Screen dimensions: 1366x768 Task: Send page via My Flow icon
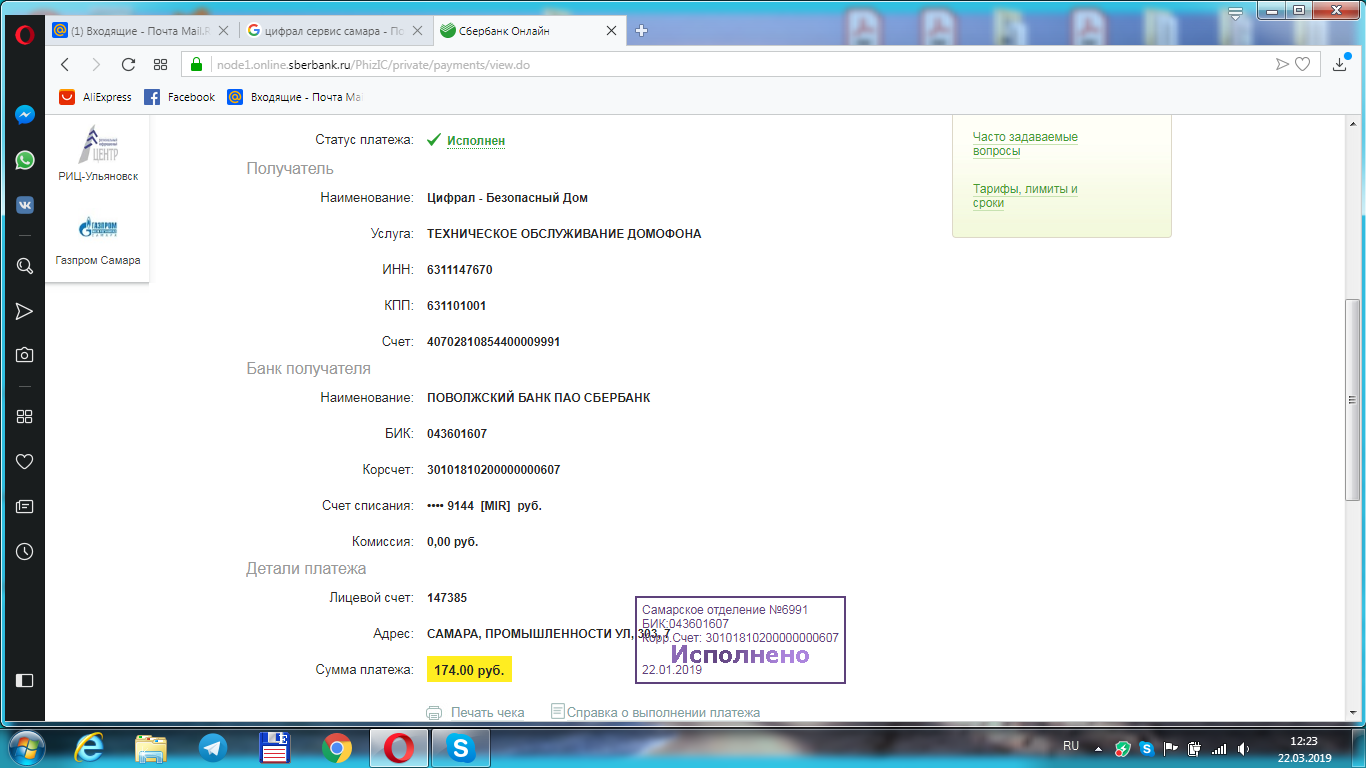[1282, 64]
